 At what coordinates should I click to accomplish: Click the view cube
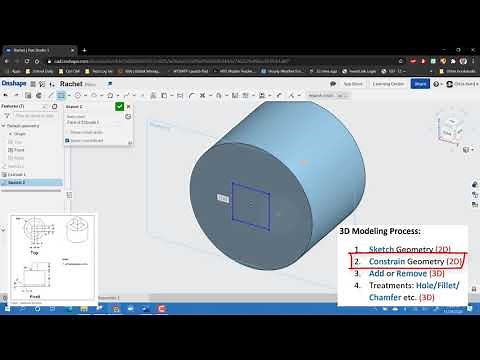coord(452,128)
